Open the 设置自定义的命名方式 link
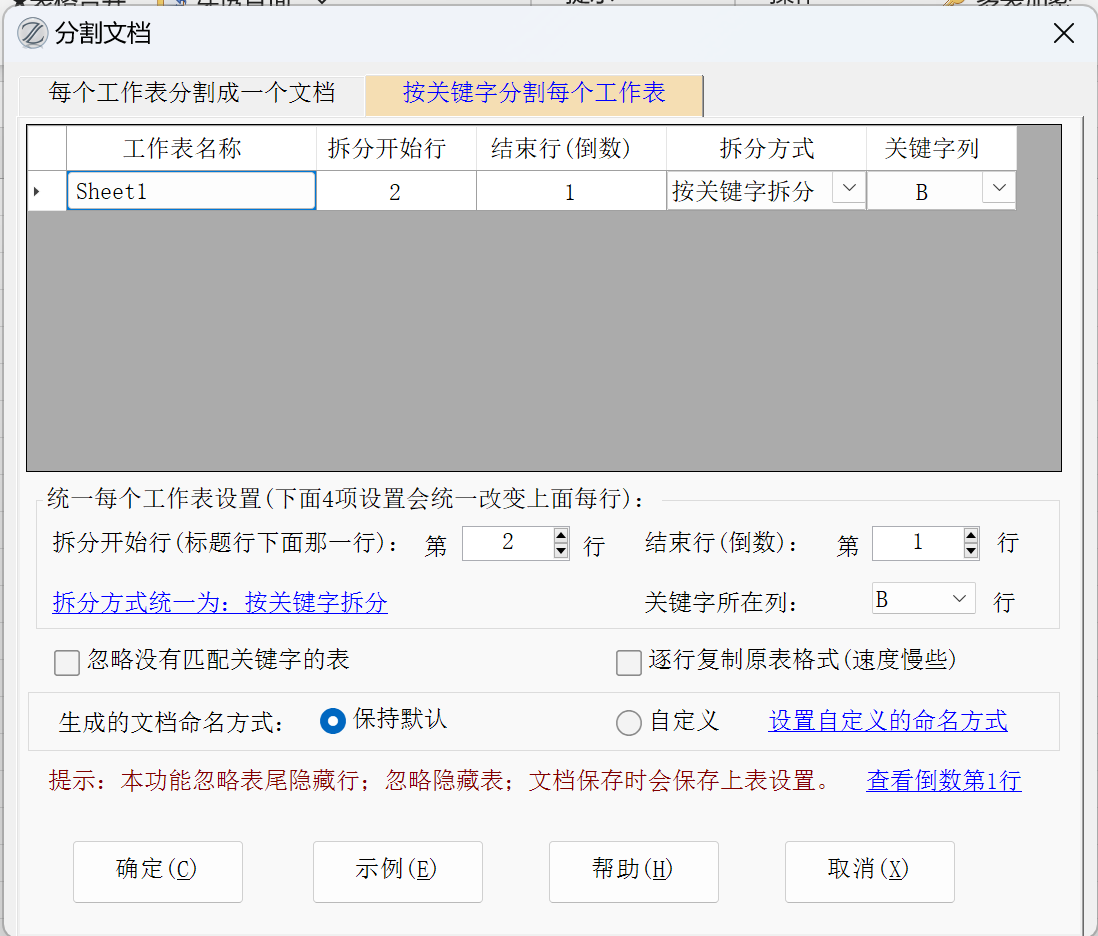 [887, 721]
